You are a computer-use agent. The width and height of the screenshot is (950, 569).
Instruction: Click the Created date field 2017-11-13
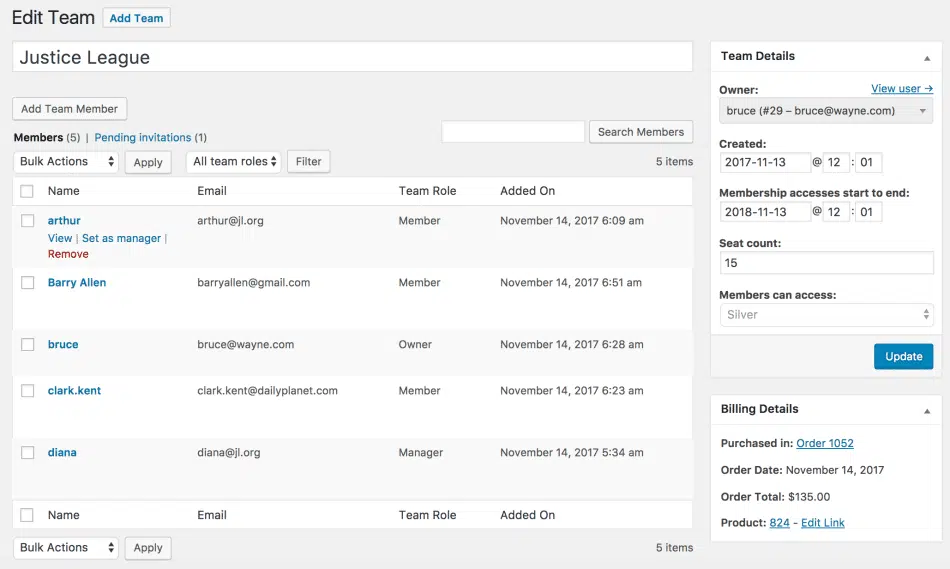(765, 162)
